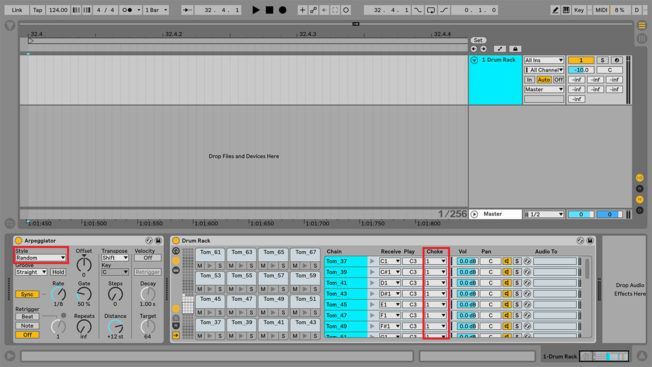Select Off retrigger mode
This screenshot has width=652, height=367.
[x=27, y=335]
